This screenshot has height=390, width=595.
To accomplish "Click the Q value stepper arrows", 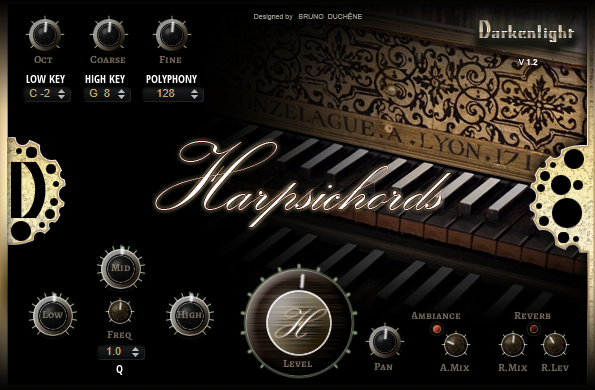I will point(135,352).
